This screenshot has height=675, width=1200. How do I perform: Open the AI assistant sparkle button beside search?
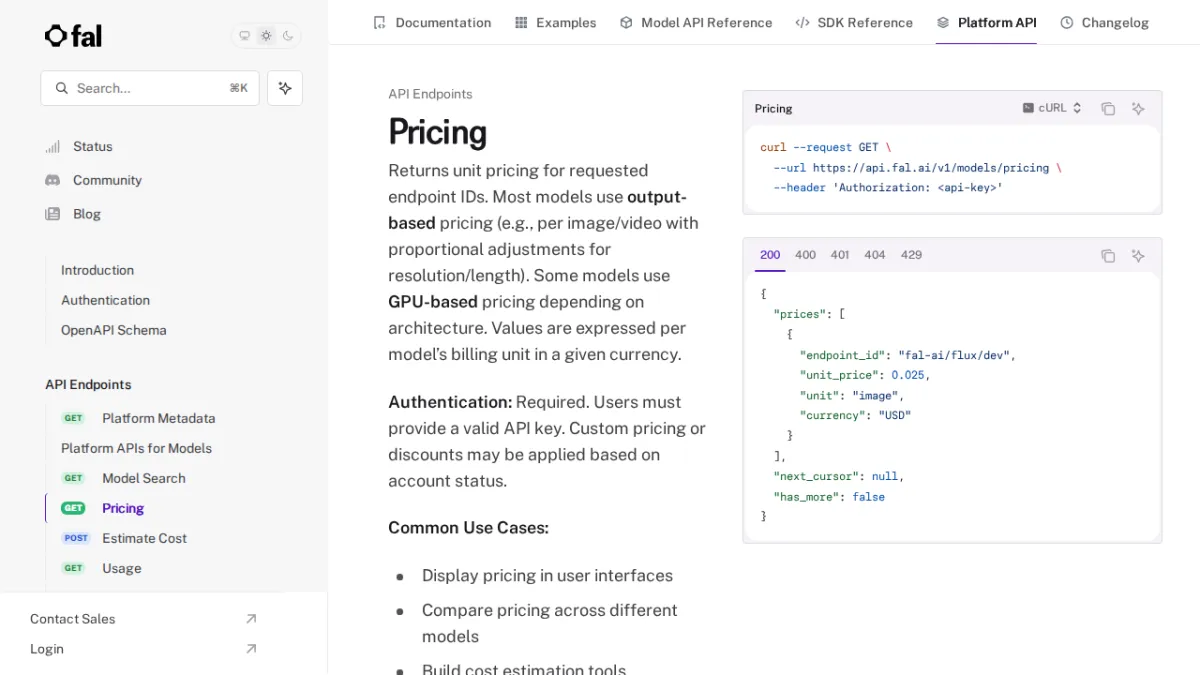(285, 88)
